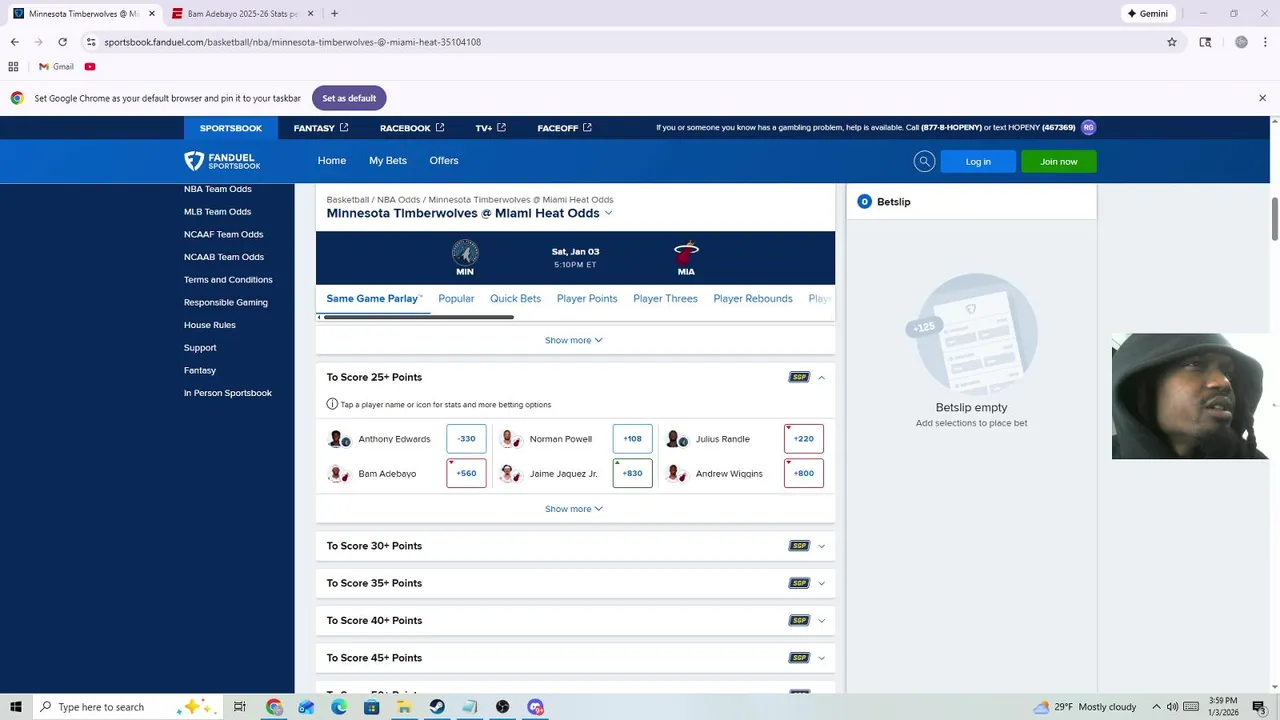Viewport: 1280px width, 720px height.
Task: Open Fantasy in top product bar
Action: (320, 128)
